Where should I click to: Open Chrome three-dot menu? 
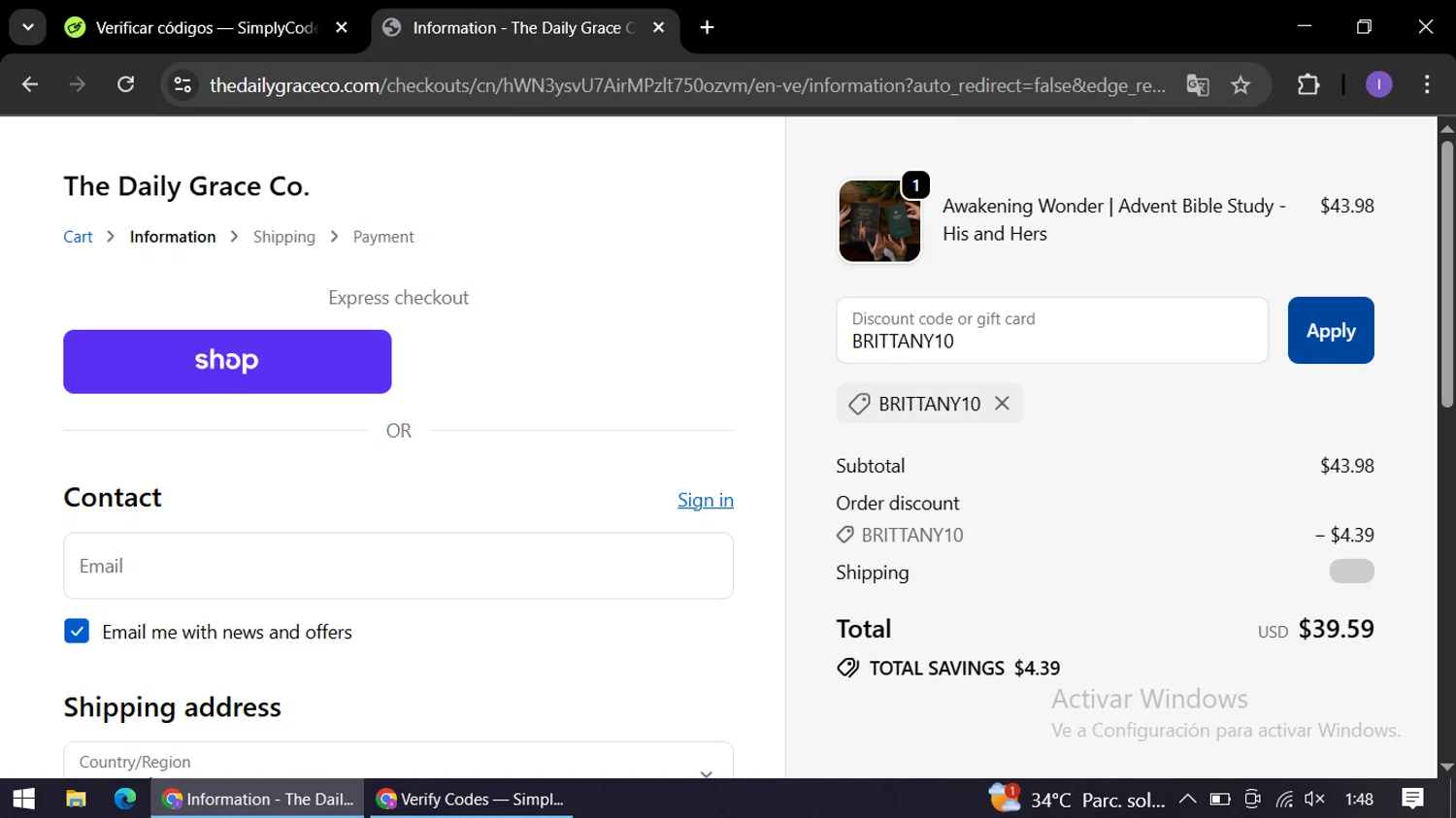point(1427,85)
